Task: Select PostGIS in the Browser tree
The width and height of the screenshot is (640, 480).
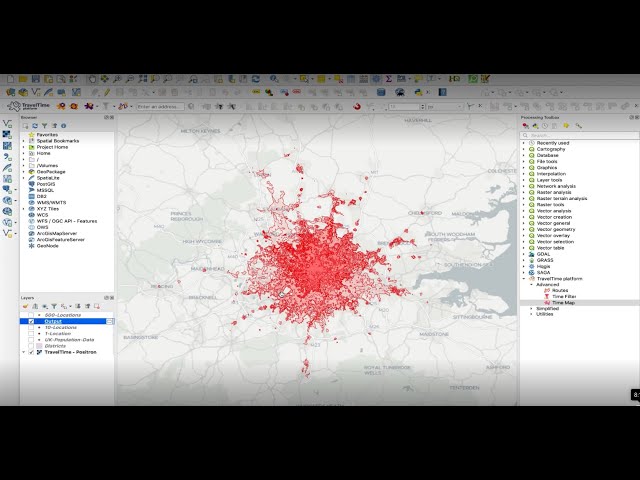Action: coord(46,184)
